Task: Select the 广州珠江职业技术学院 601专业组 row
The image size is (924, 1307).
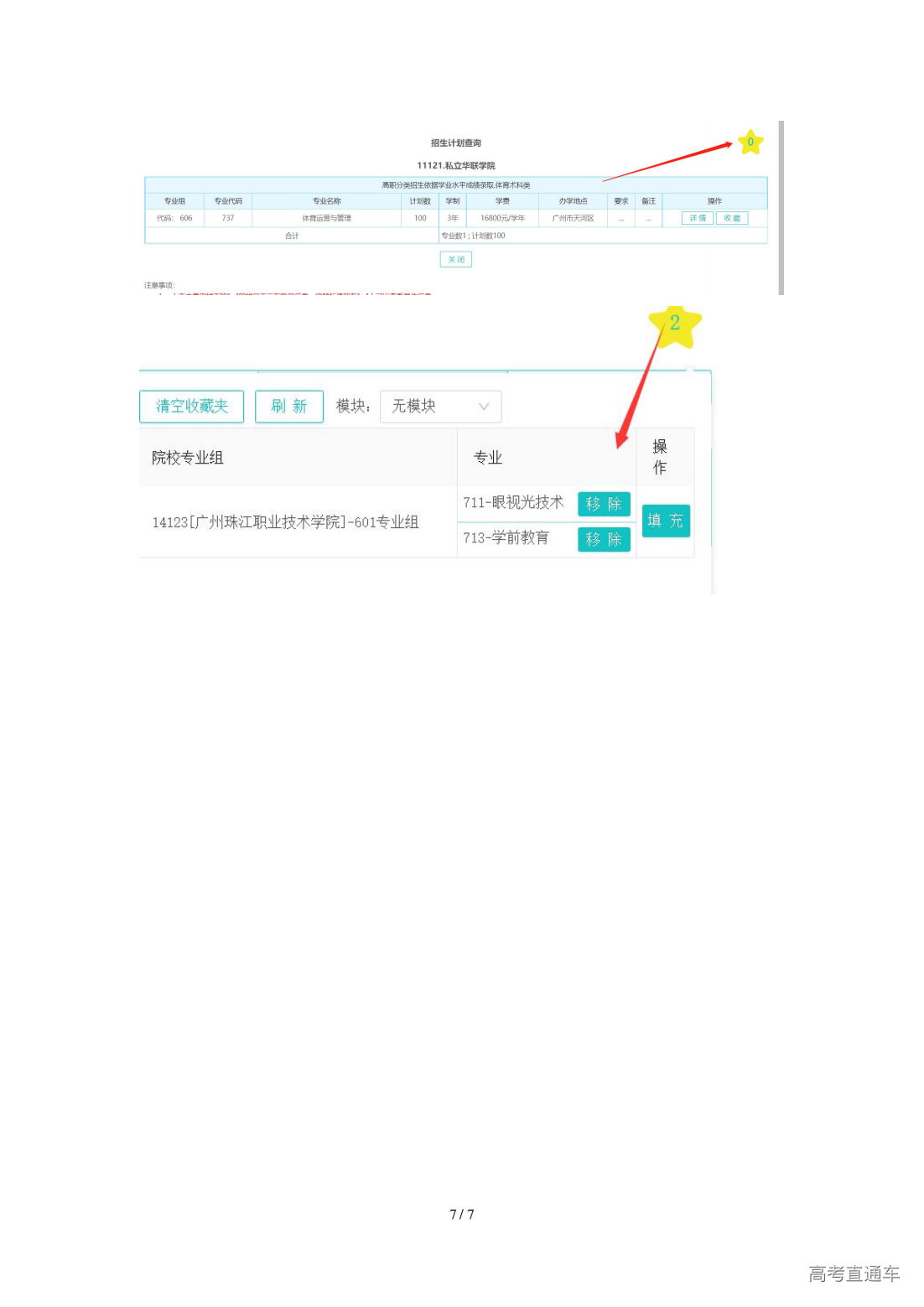Action: (x=285, y=522)
